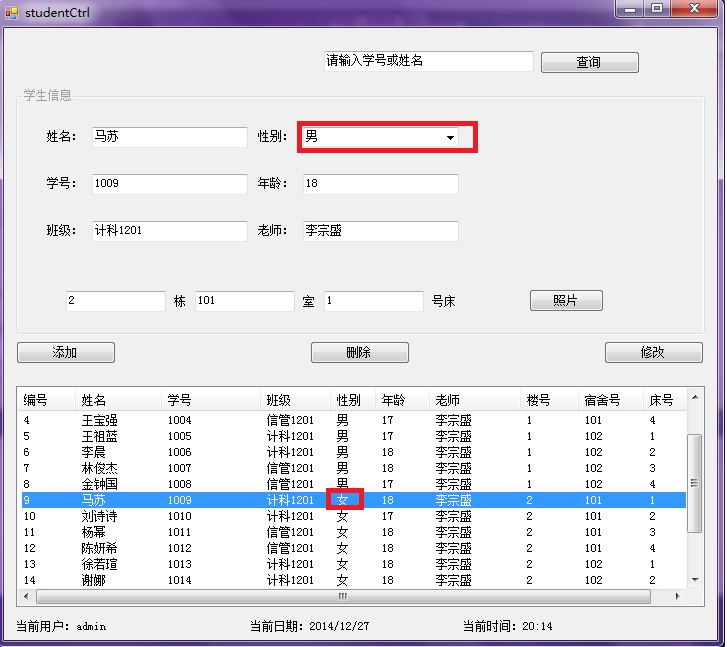This screenshot has width=727, height=647.
Task: Maximize the studentCtrl window
Action: pyautogui.click(x=657, y=9)
